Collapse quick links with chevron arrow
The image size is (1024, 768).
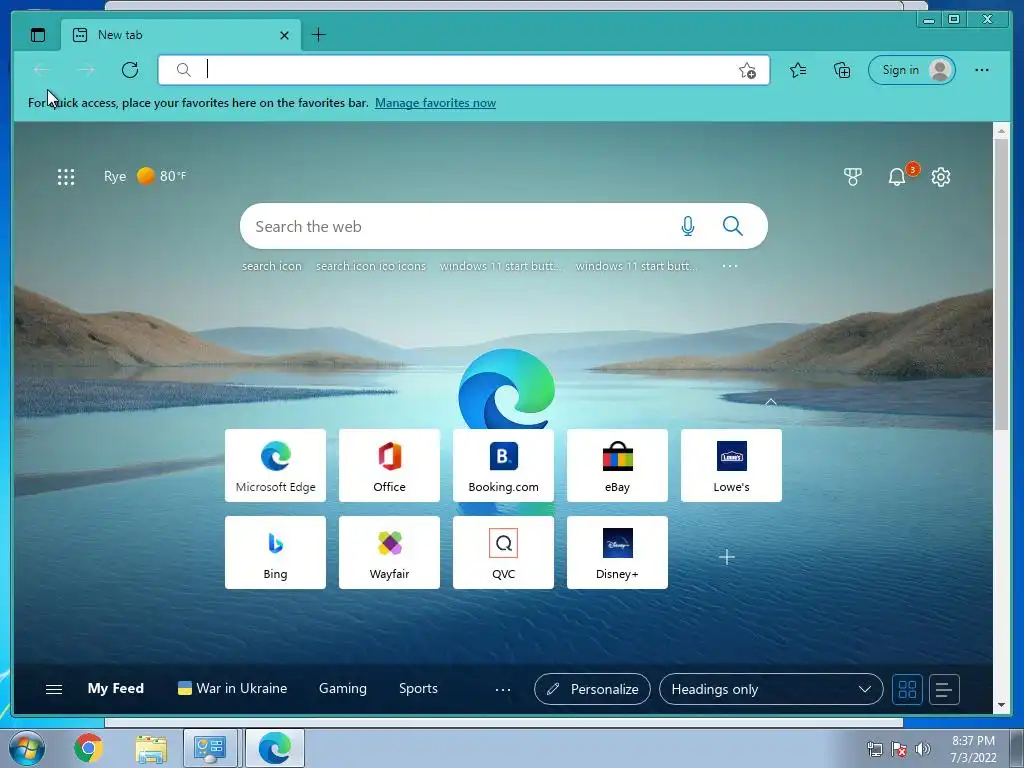tap(771, 402)
